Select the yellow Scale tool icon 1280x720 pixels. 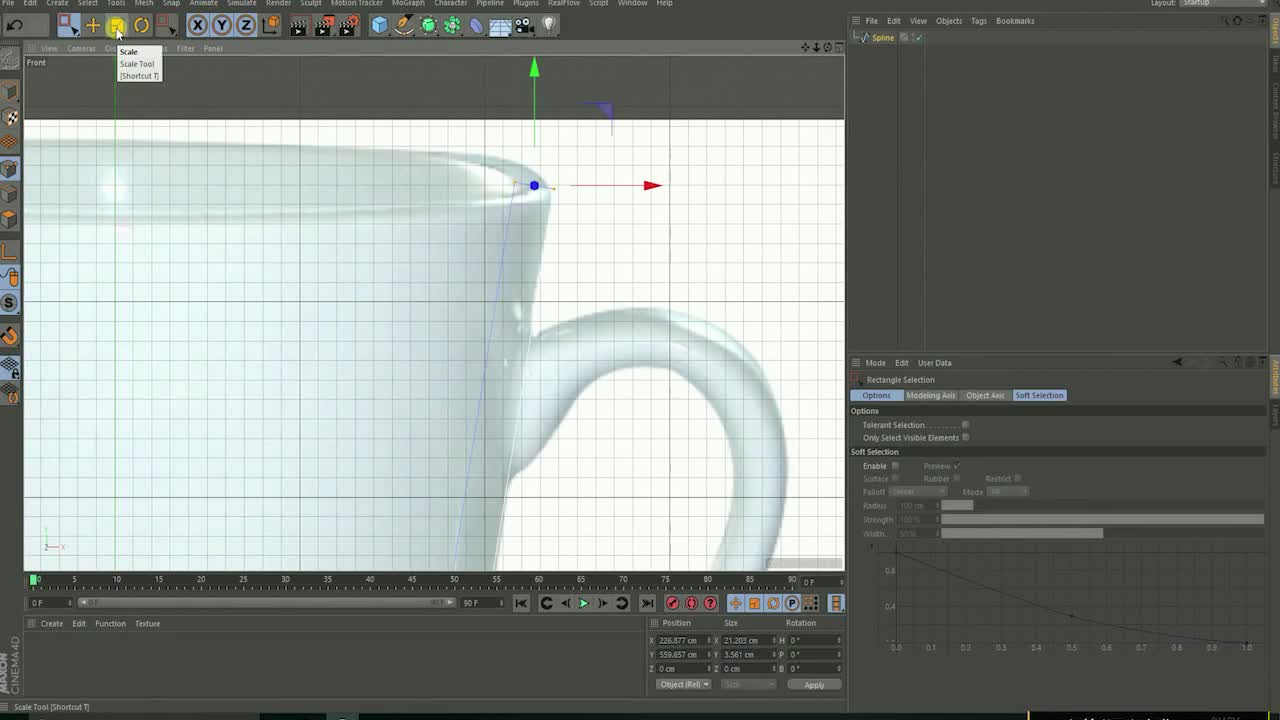coord(116,25)
